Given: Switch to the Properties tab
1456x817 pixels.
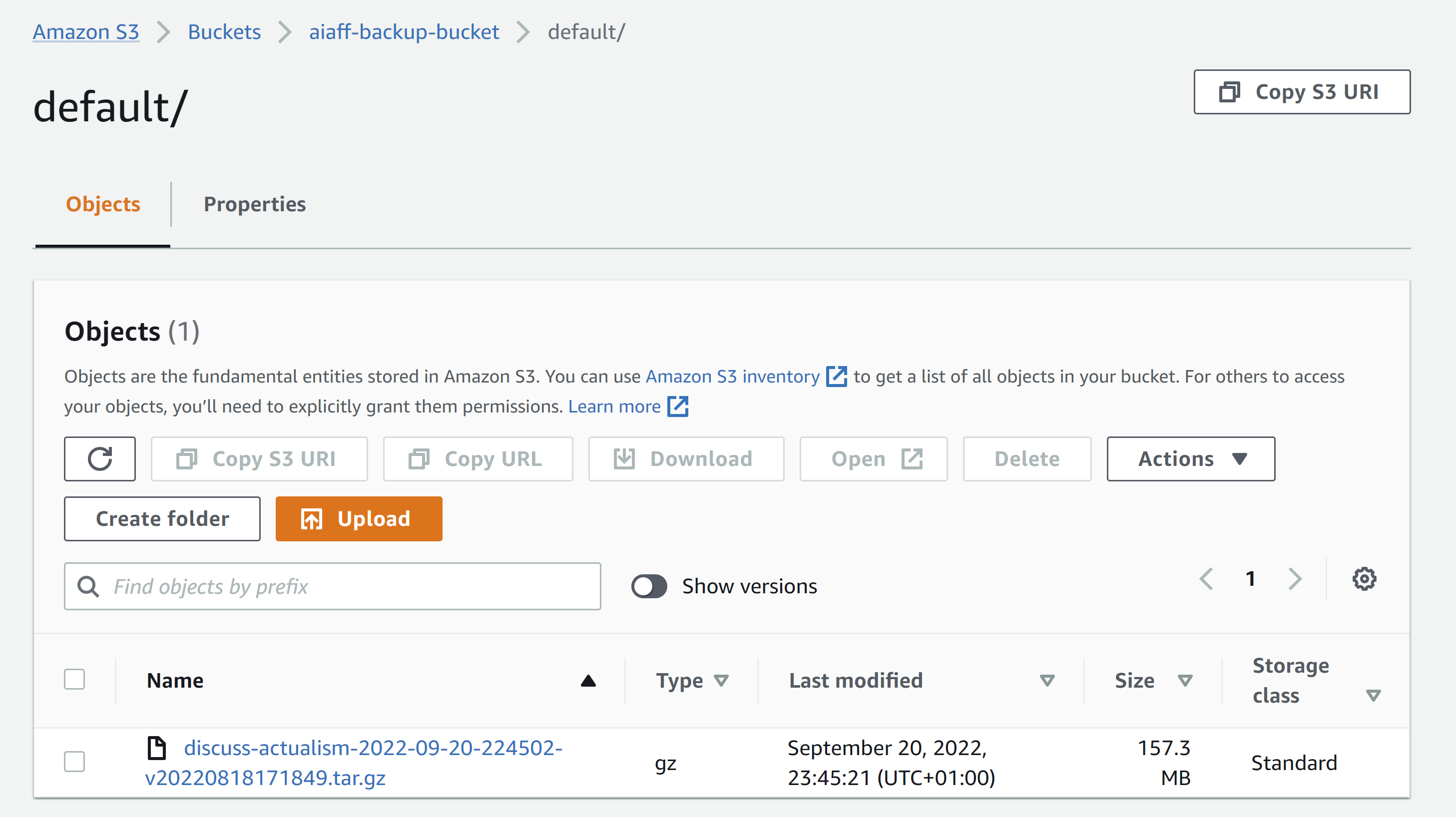Looking at the screenshot, I should pos(254,204).
